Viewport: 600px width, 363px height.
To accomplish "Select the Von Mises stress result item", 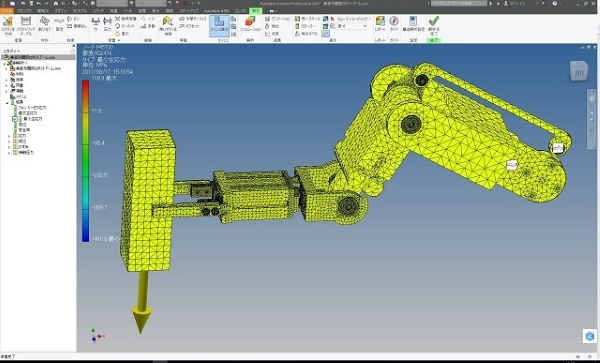I will coord(31,108).
